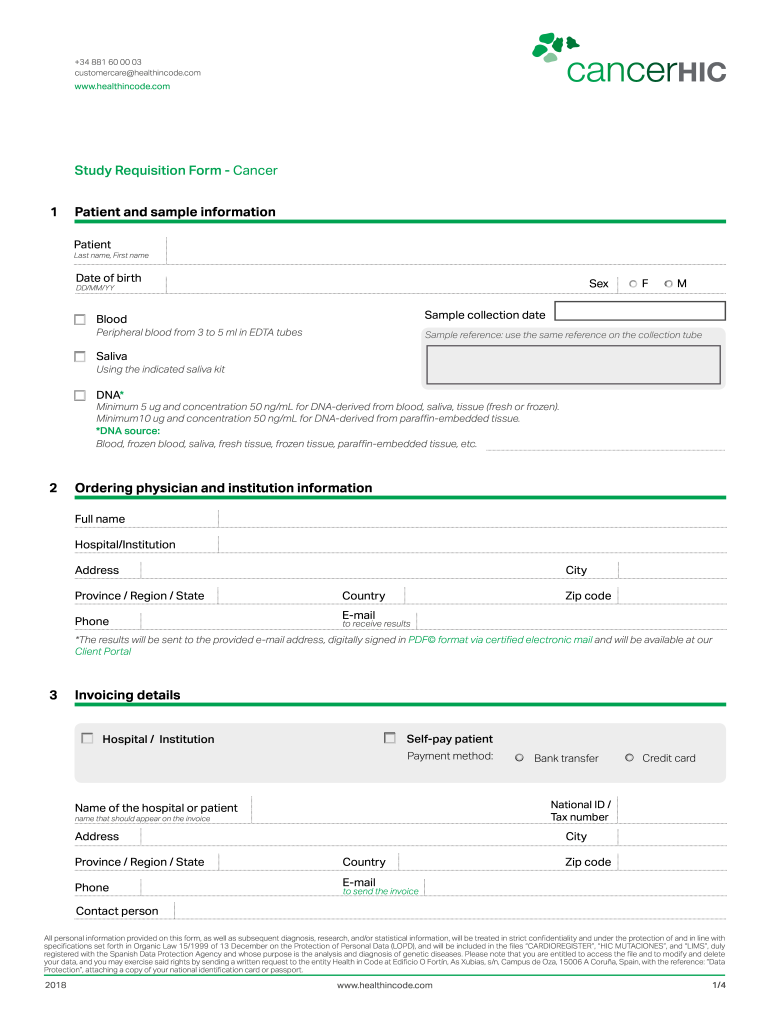This screenshot has height=1024, width=770.
Task: Click the patient Last name, First name field
Action: [x=440, y=248]
